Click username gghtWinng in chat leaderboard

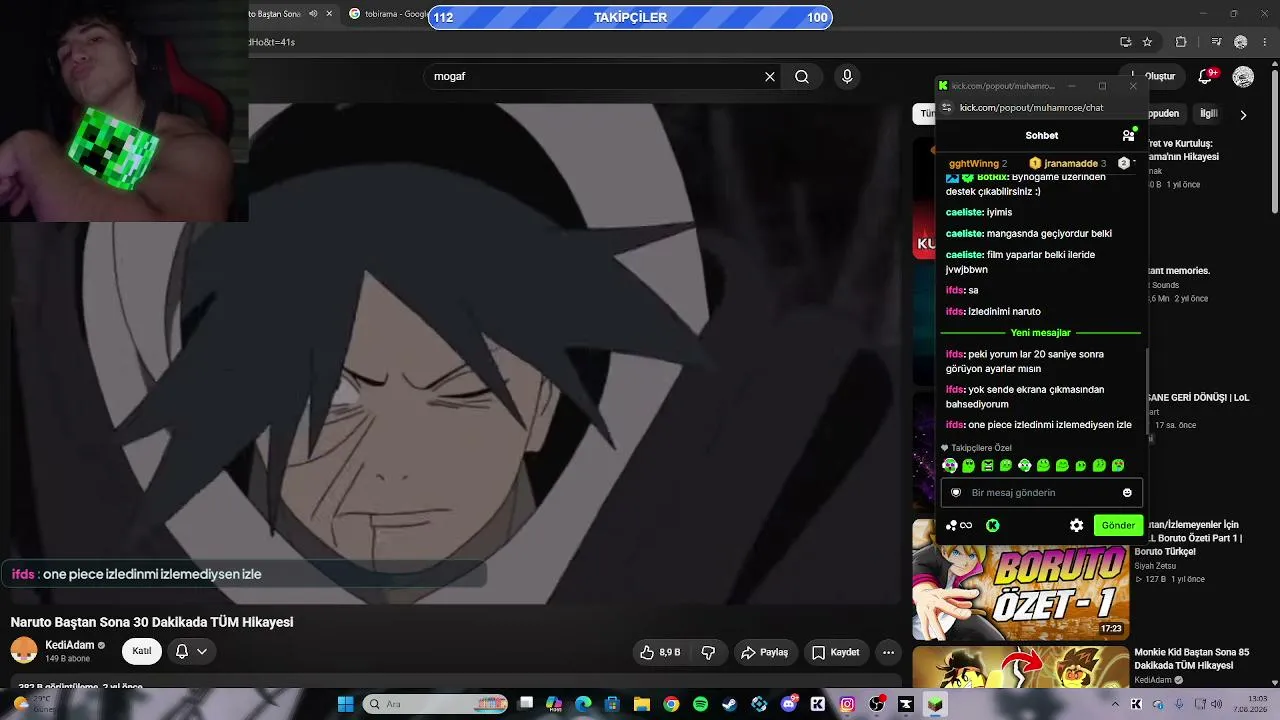[x=974, y=163]
